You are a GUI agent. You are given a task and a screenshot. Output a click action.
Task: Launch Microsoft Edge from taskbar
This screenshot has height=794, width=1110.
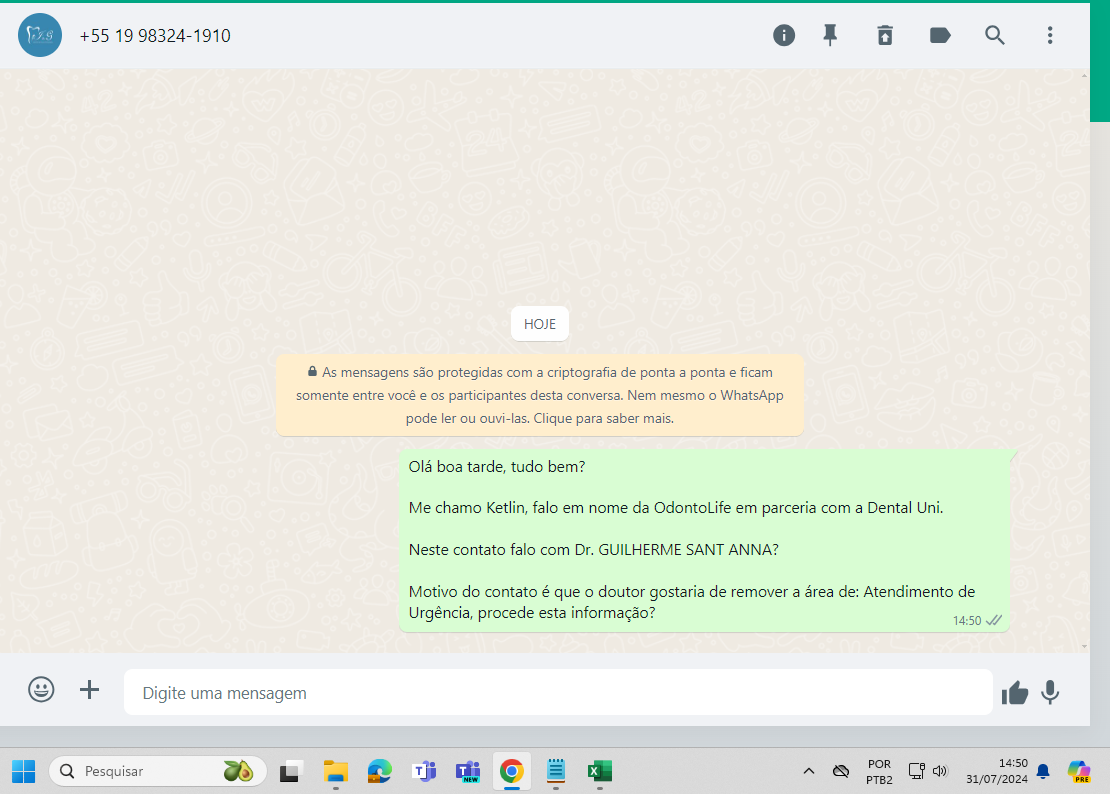point(379,771)
